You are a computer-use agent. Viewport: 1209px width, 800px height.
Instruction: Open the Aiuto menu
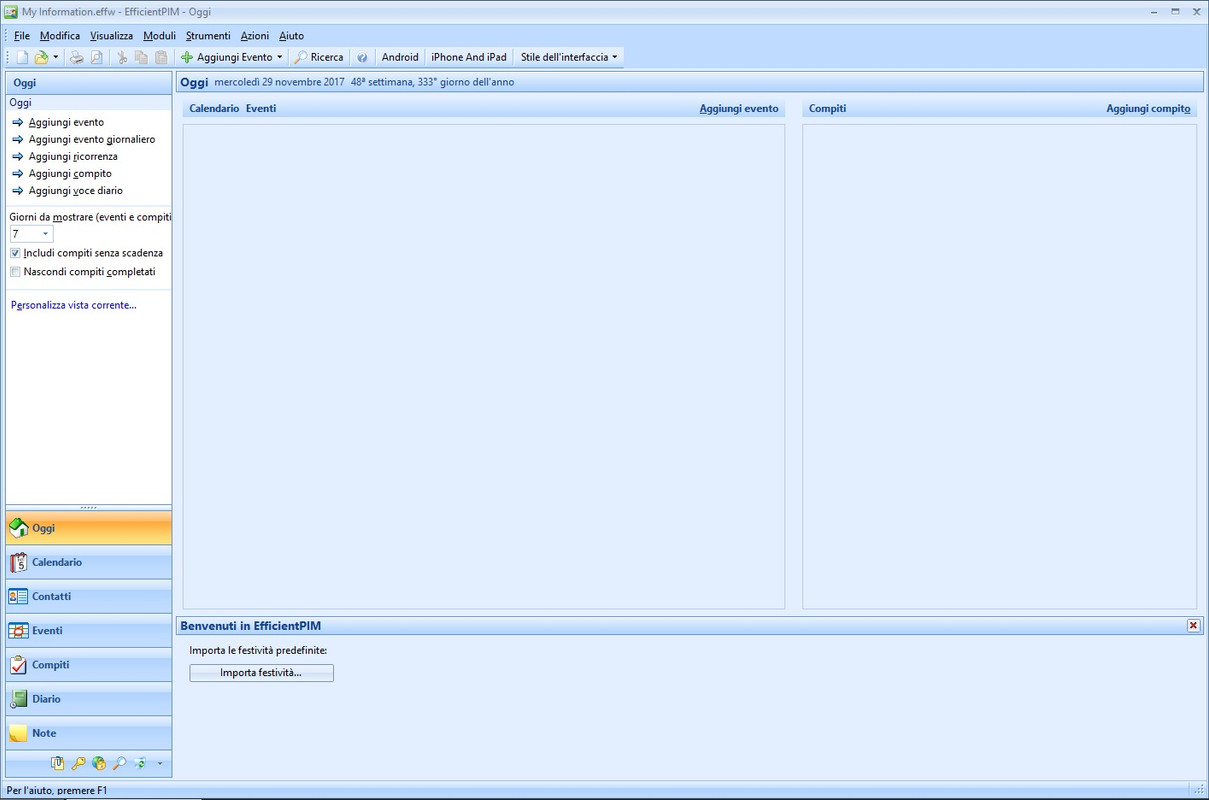click(x=291, y=36)
